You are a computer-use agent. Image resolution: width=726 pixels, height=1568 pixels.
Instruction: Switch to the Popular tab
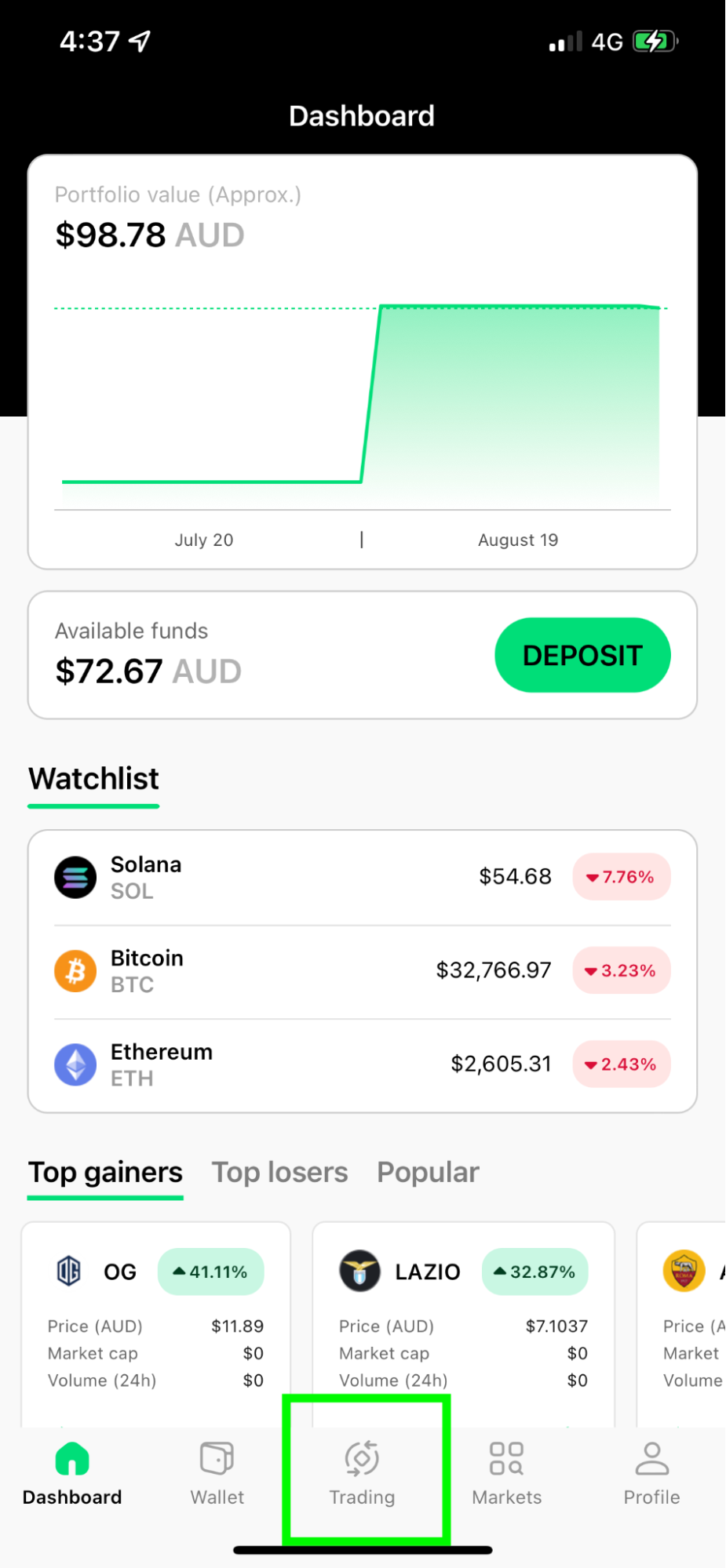[428, 1172]
